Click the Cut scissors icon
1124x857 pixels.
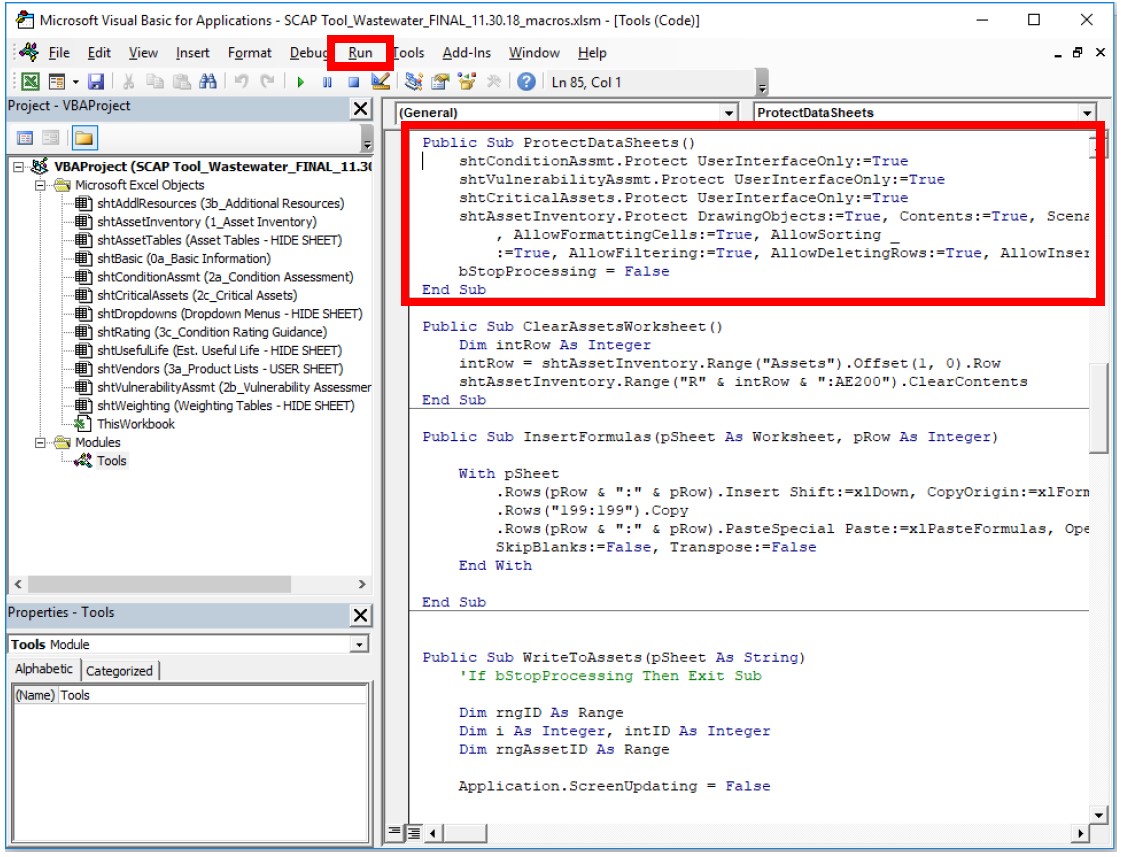coord(128,82)
